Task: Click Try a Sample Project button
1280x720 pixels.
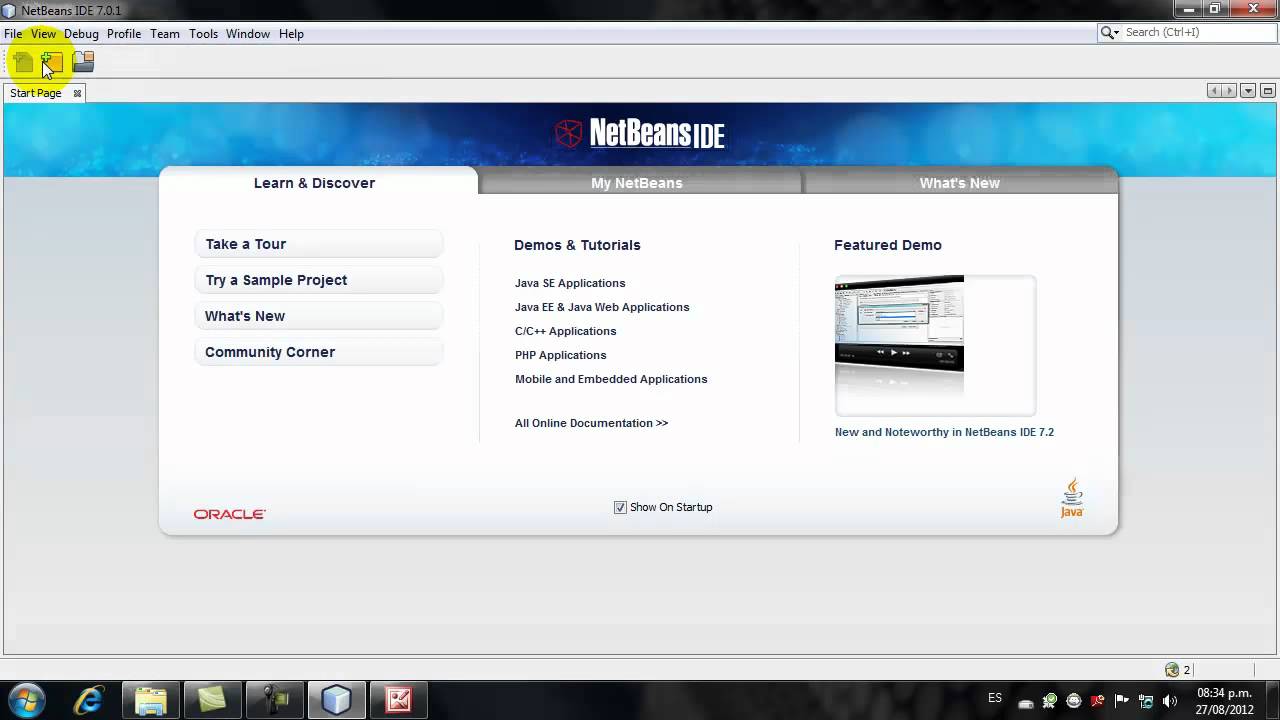Action: [x=318, y=280]
